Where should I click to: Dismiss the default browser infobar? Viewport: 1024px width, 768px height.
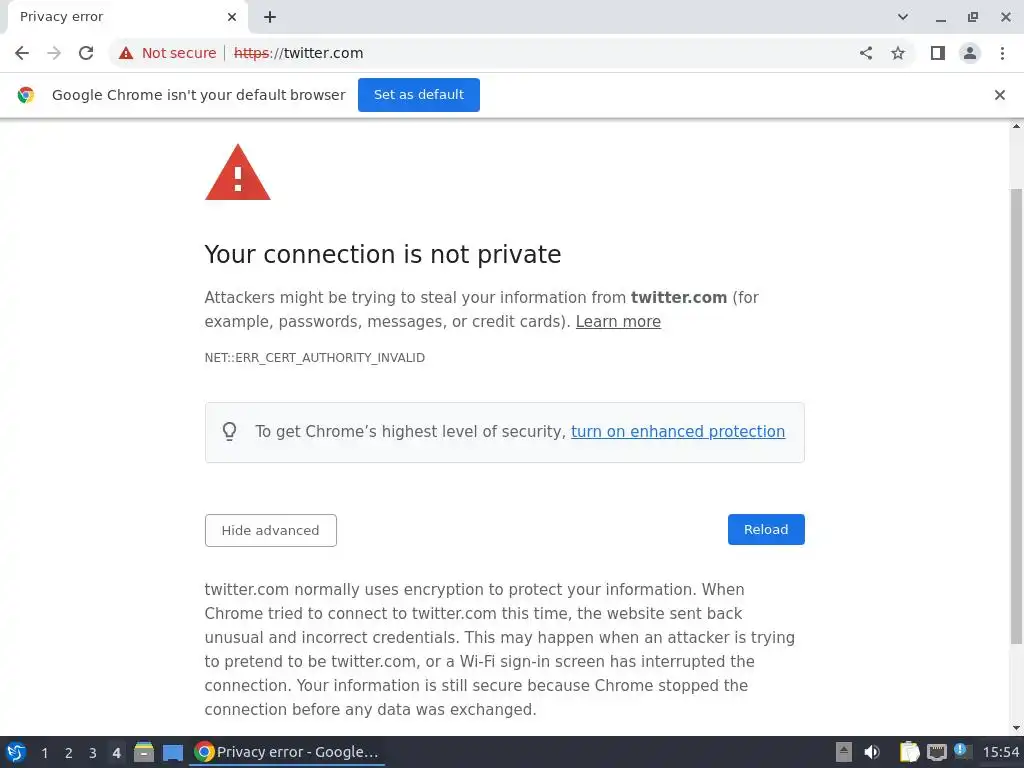(999, 95)
